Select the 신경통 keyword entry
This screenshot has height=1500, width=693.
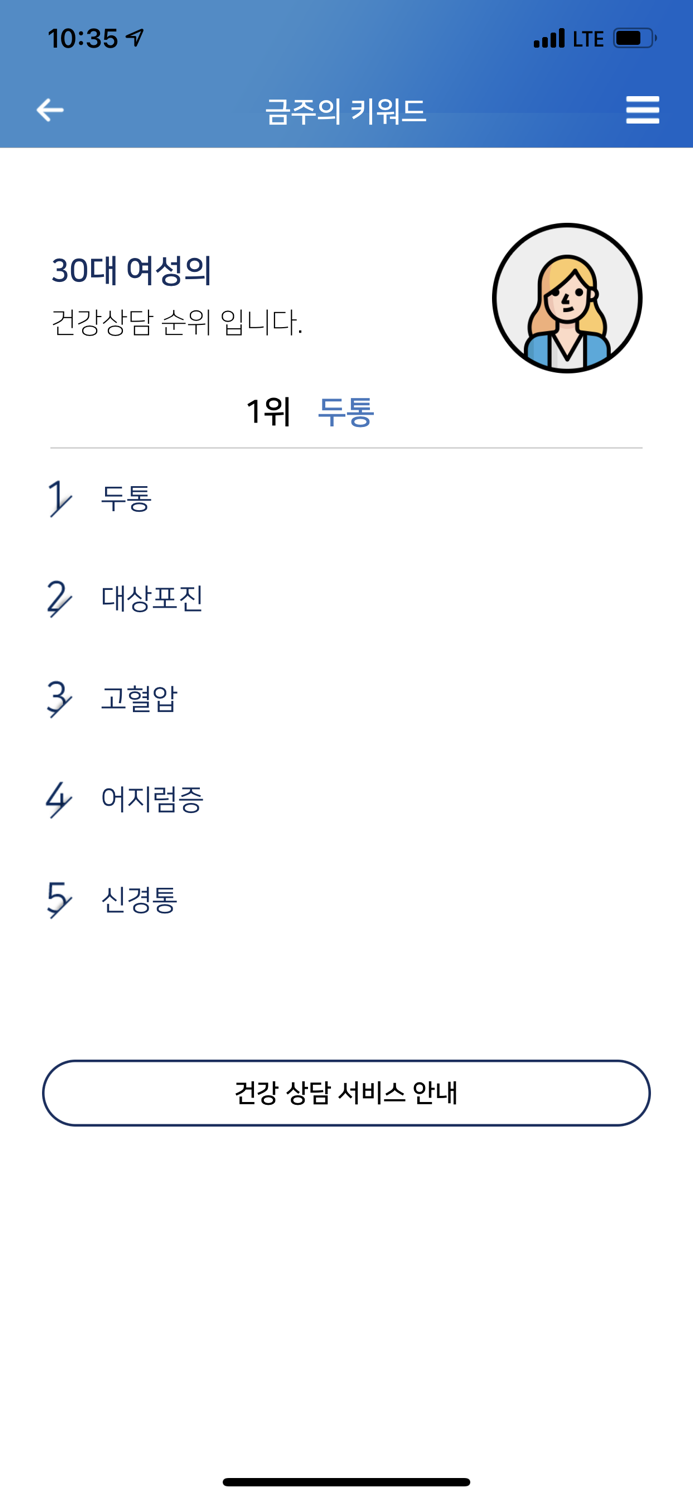coord(138,899)
